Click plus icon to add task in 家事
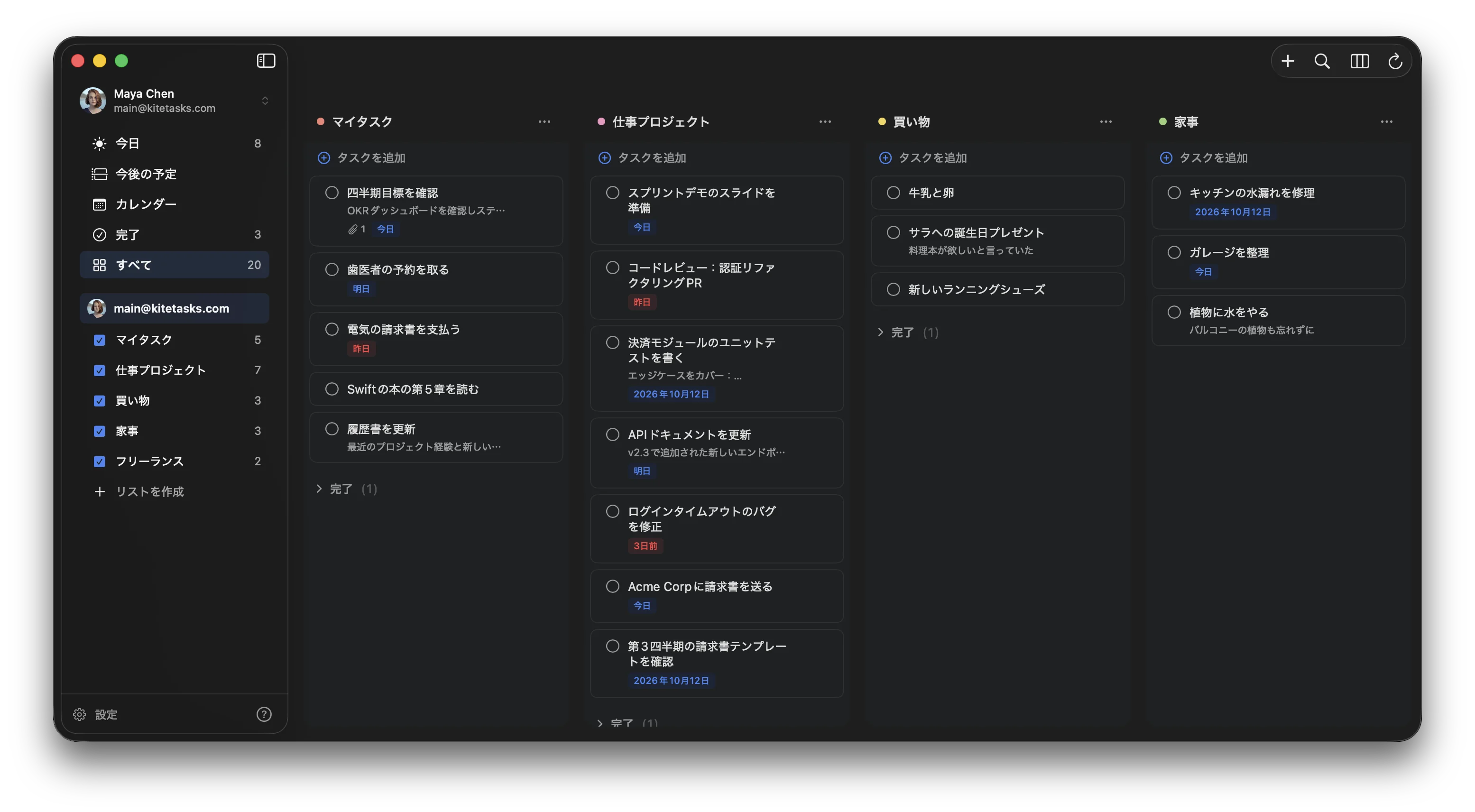1475x812 pixels. pyautogui.click(x=1166, y=157)
